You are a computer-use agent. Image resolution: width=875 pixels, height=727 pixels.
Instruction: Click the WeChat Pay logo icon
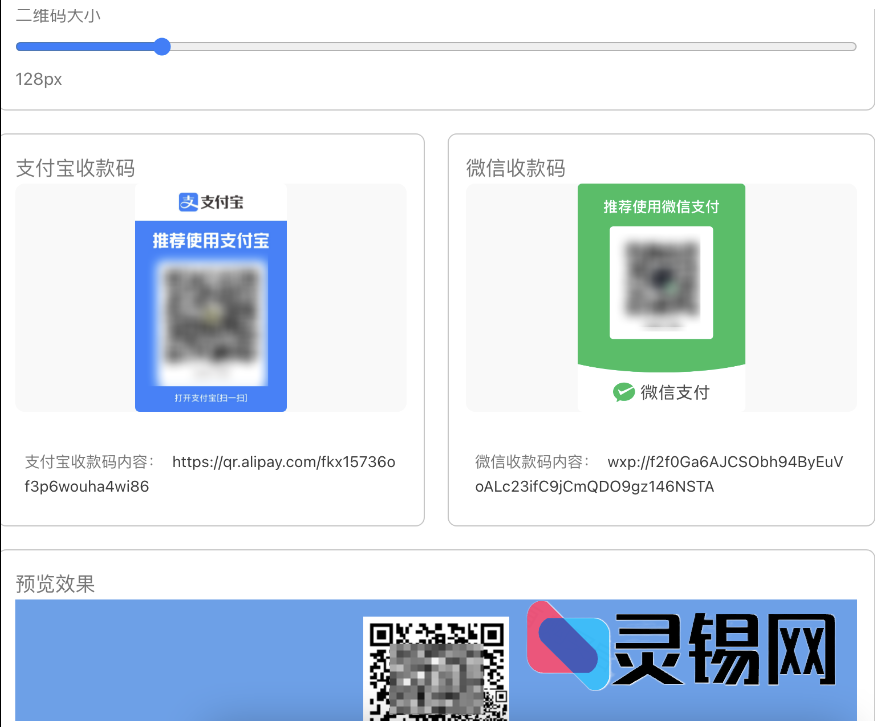click(x=623, y=392)
